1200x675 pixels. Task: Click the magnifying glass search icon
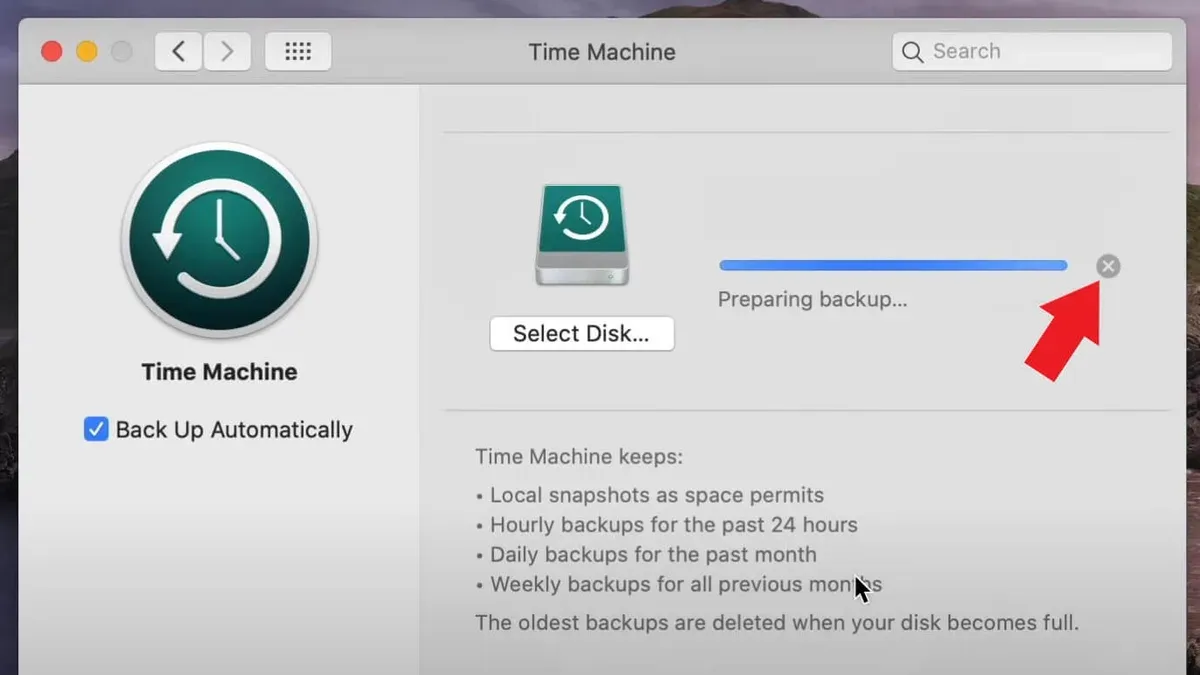912,52
